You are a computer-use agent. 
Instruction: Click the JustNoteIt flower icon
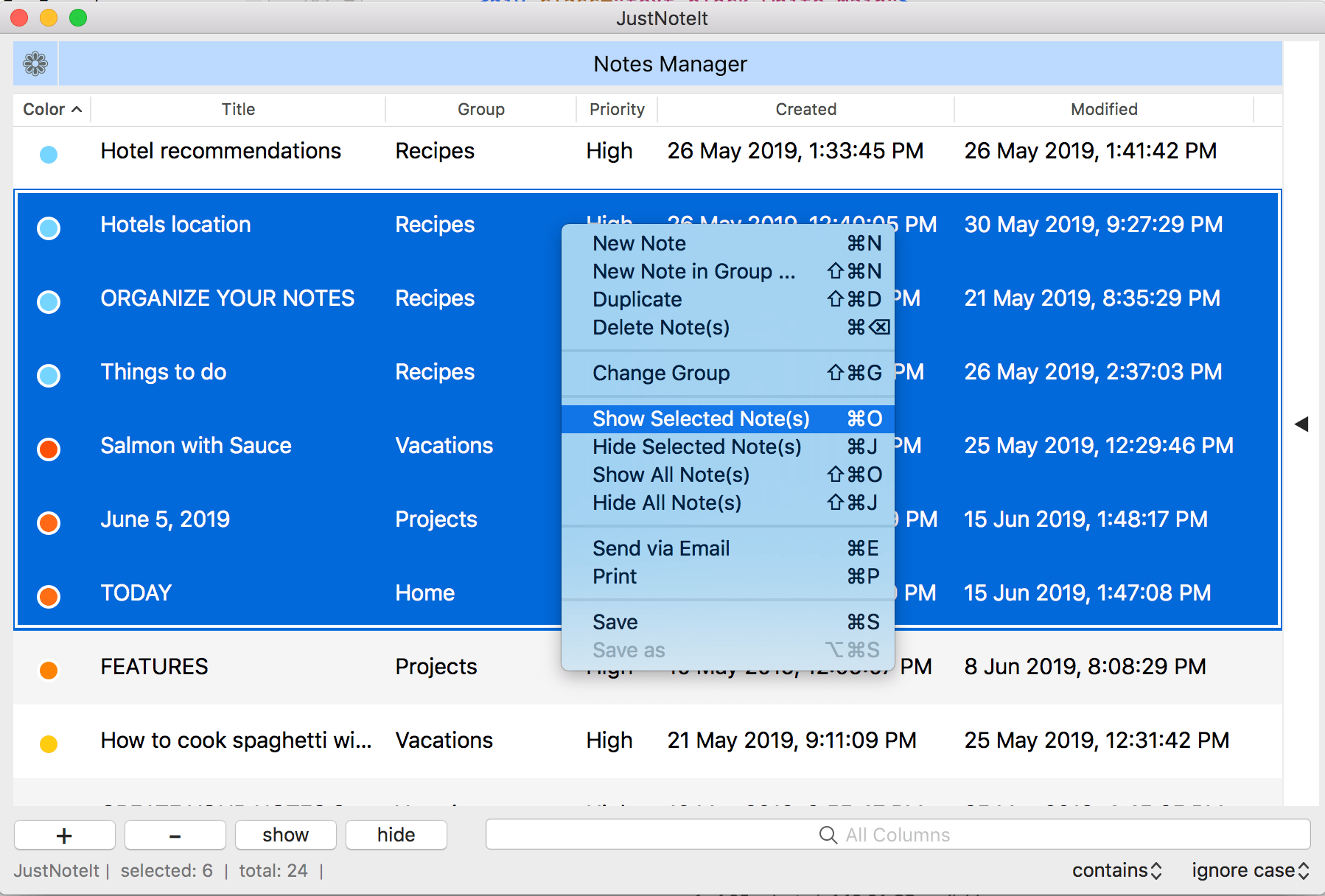[34, 63]
